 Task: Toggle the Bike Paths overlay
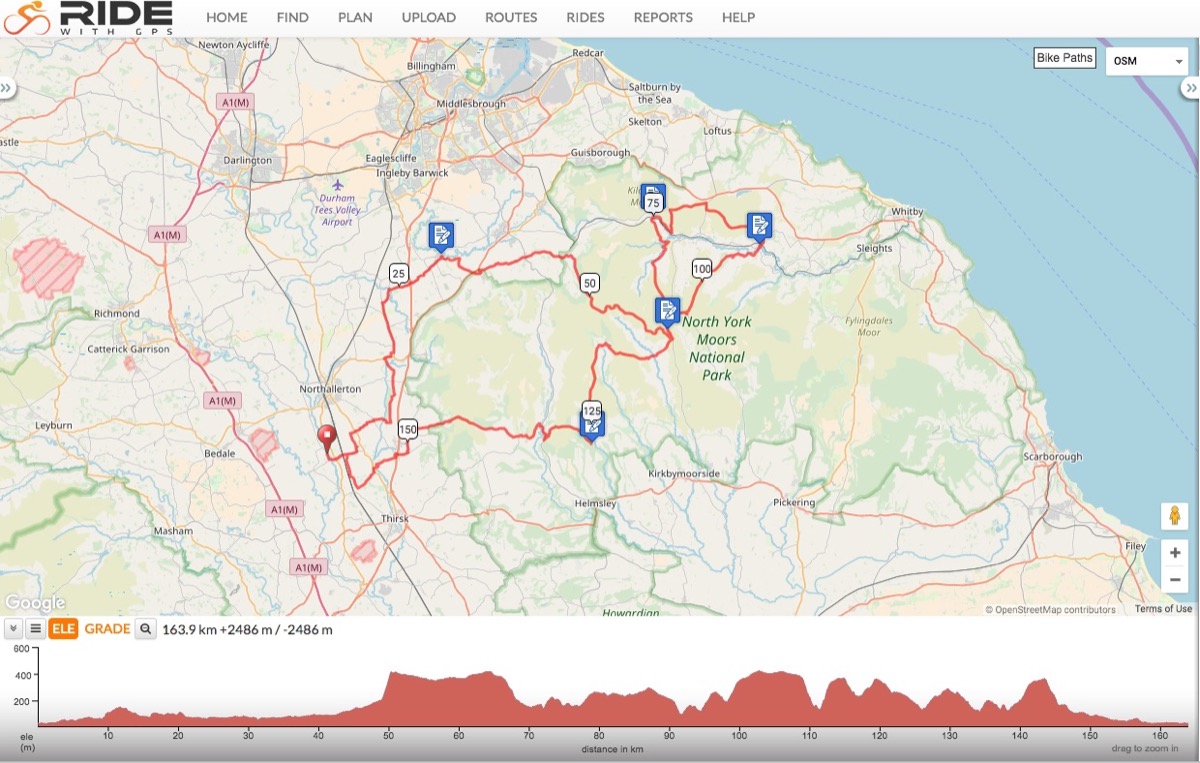(x=1064, y=58)
